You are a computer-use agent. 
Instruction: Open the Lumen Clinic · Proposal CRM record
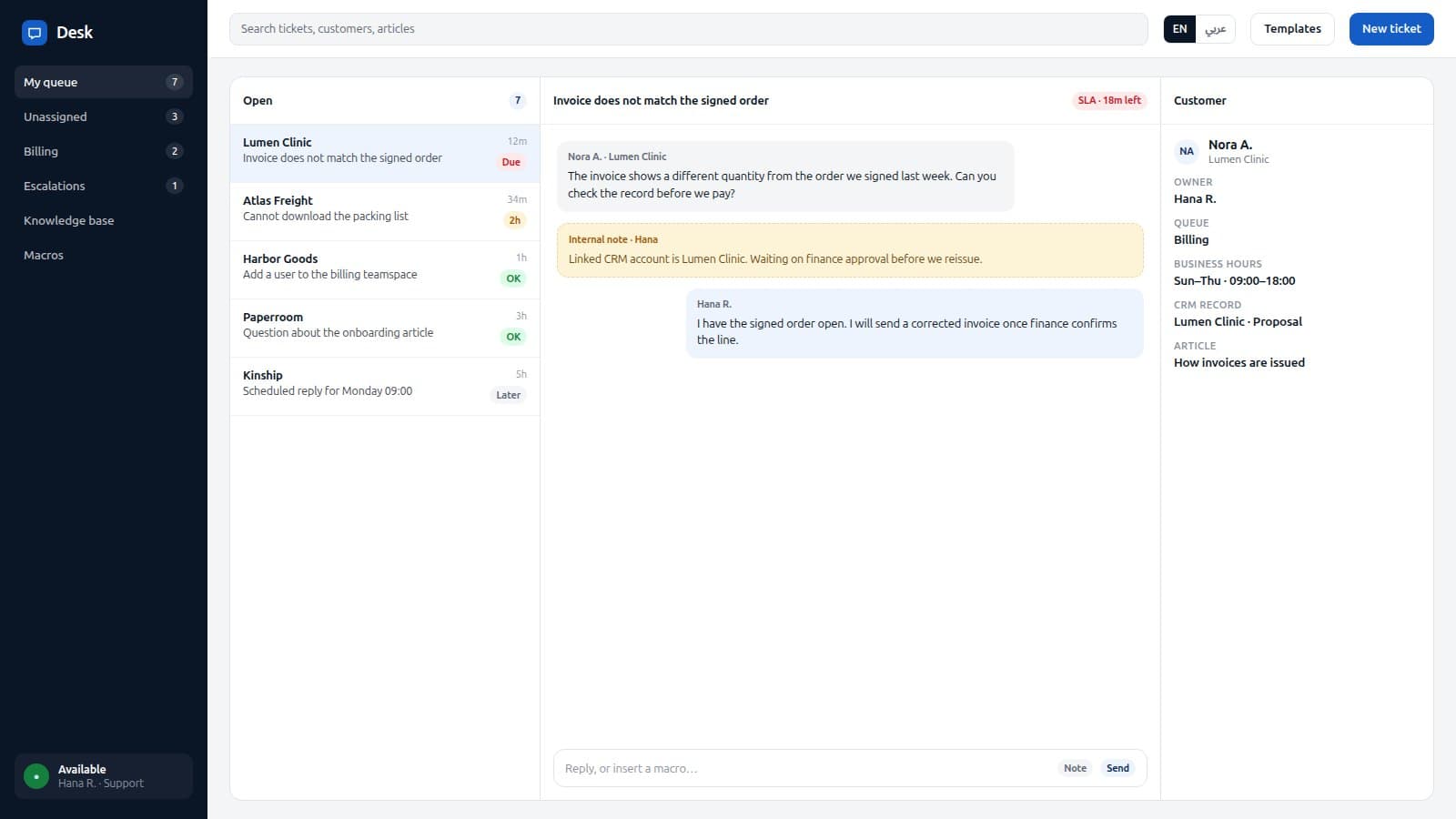(x=1238, y=321)
